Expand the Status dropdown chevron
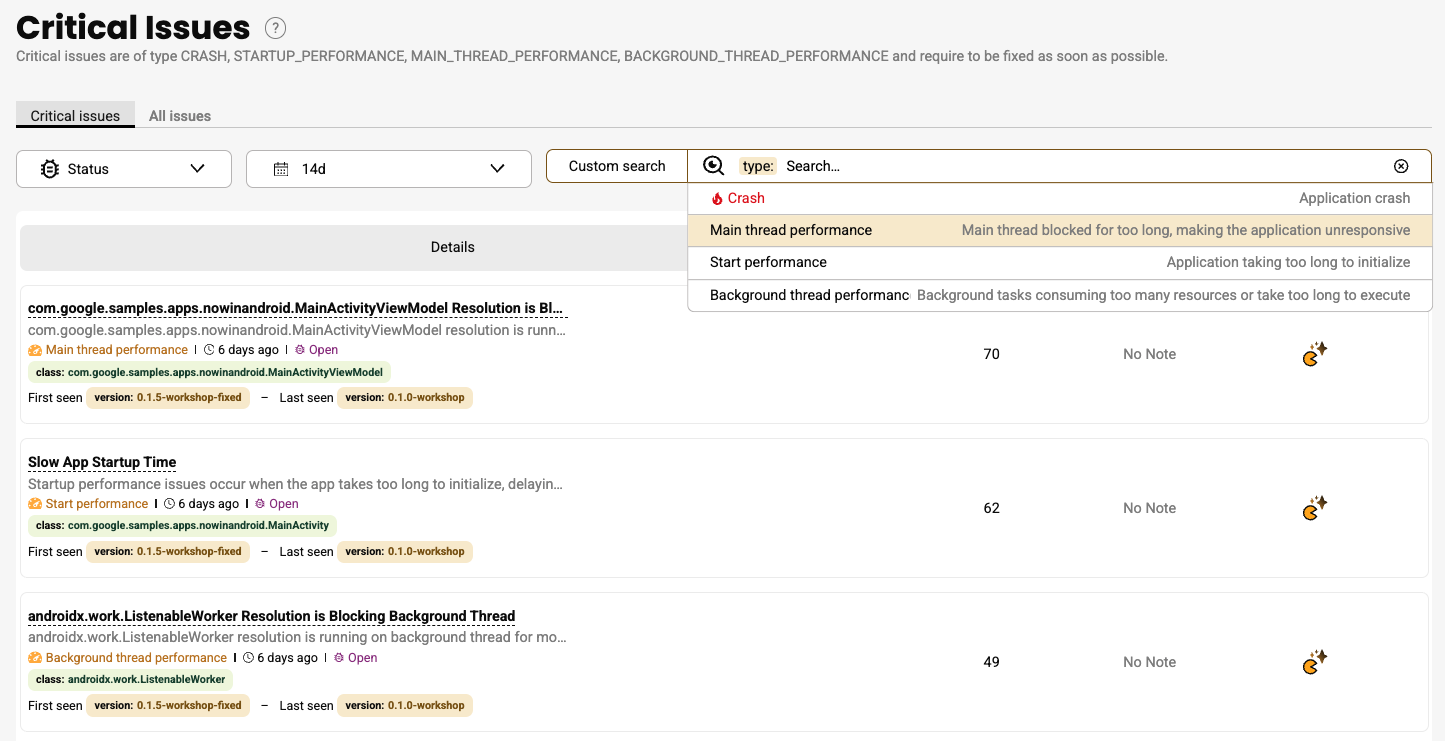 (197, 169)
